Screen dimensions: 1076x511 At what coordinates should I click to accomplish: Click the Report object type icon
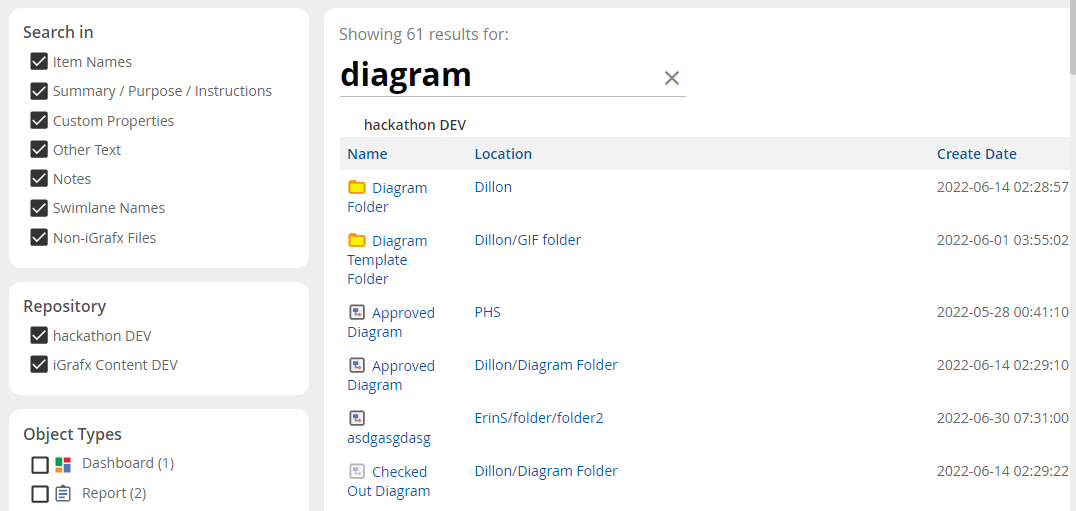click(x=63, y=493)
